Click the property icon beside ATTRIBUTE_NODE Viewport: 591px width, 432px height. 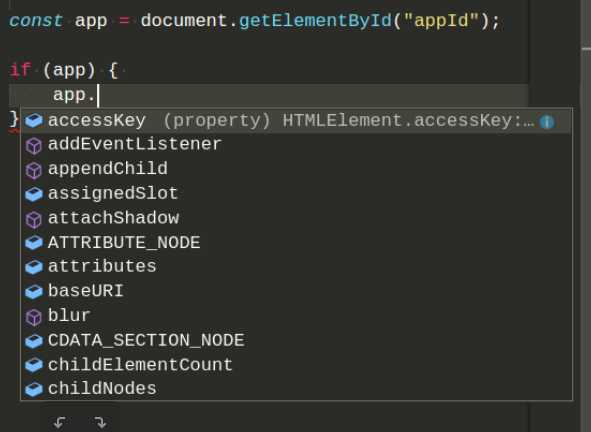click(x=34, y=242)
